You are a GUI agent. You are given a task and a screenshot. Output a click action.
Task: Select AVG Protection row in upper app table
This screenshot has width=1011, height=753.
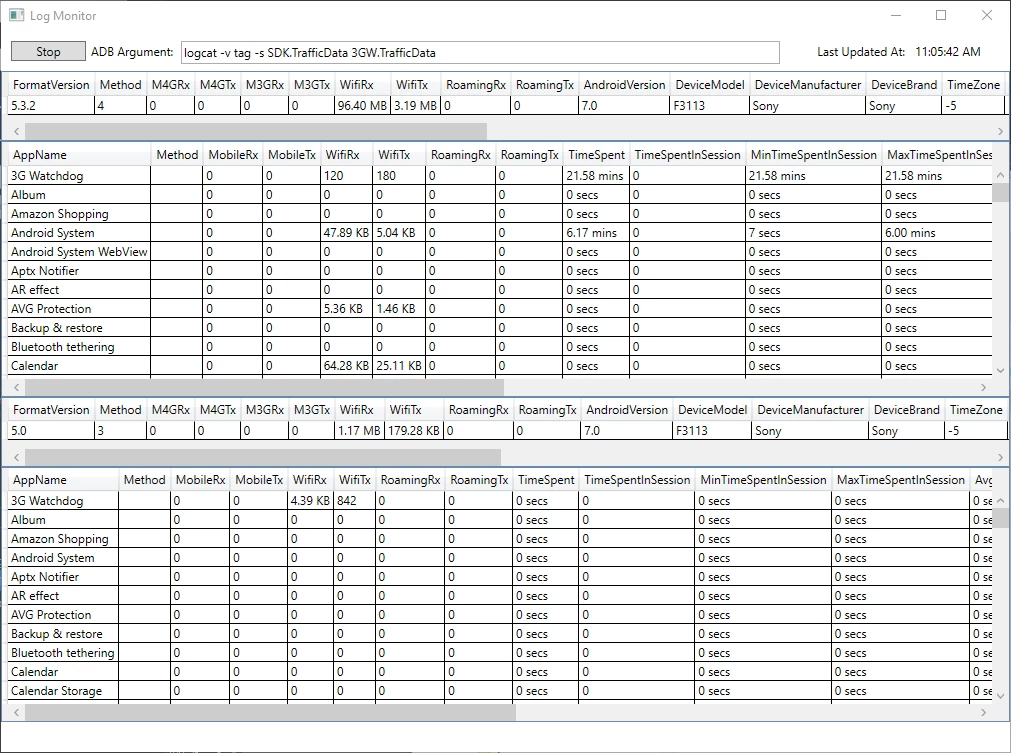pyautogui.click(x=500, y=309)
